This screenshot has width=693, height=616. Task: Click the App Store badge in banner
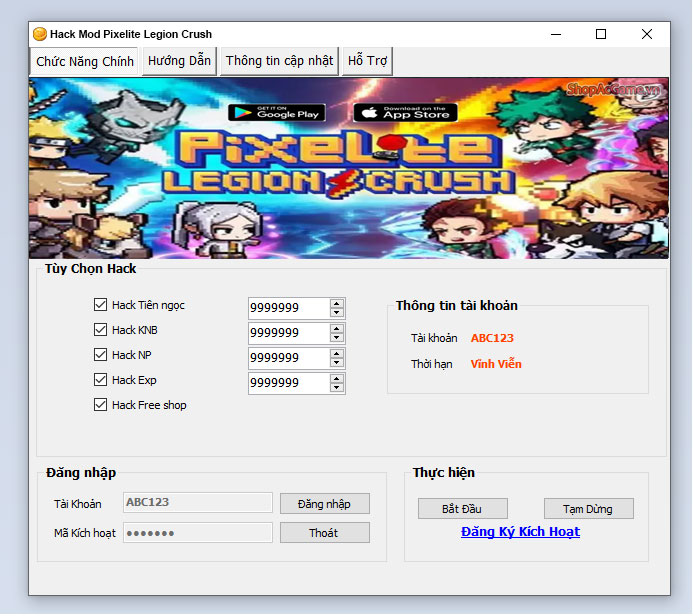point(405,113)
